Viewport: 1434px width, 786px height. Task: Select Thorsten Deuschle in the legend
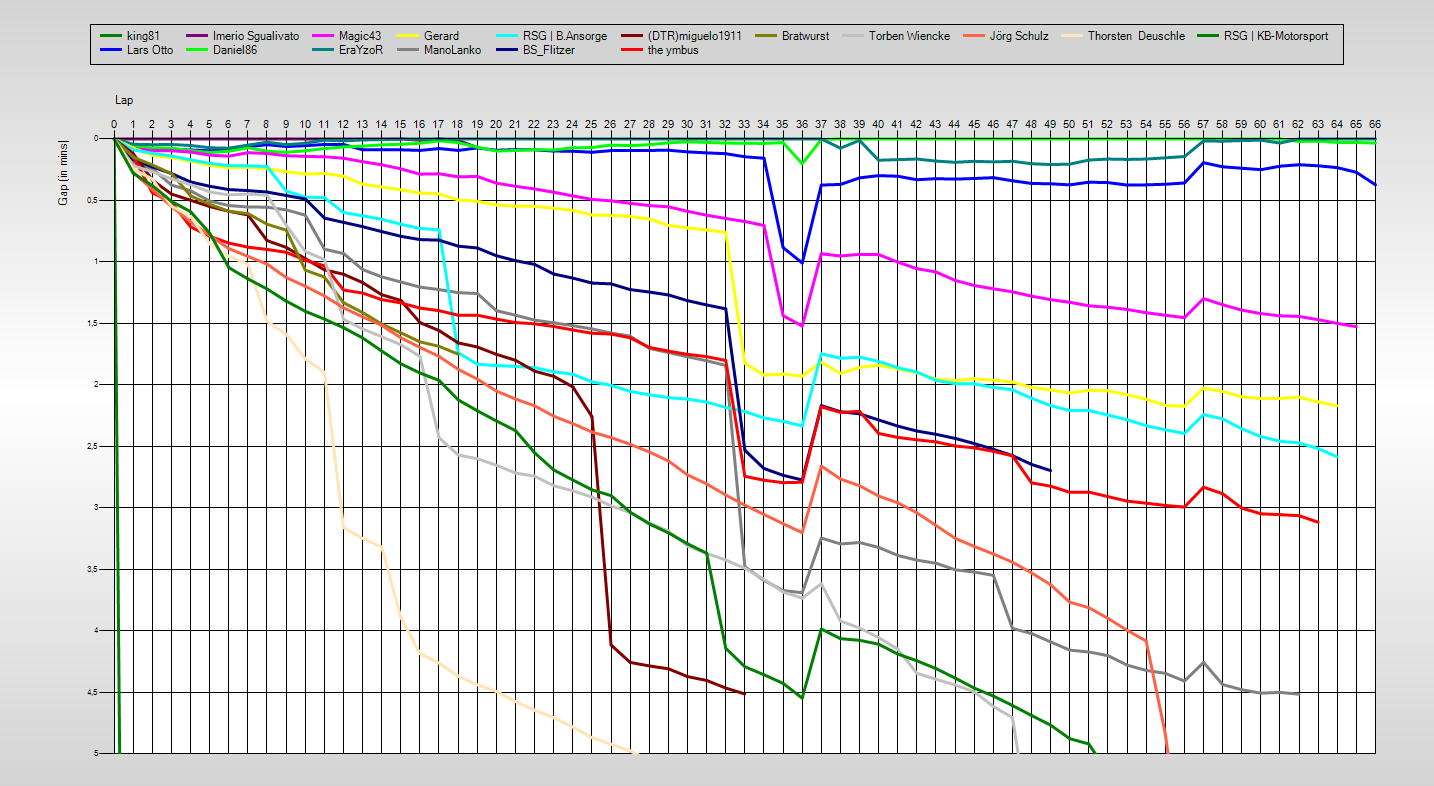click(1137, 36)
